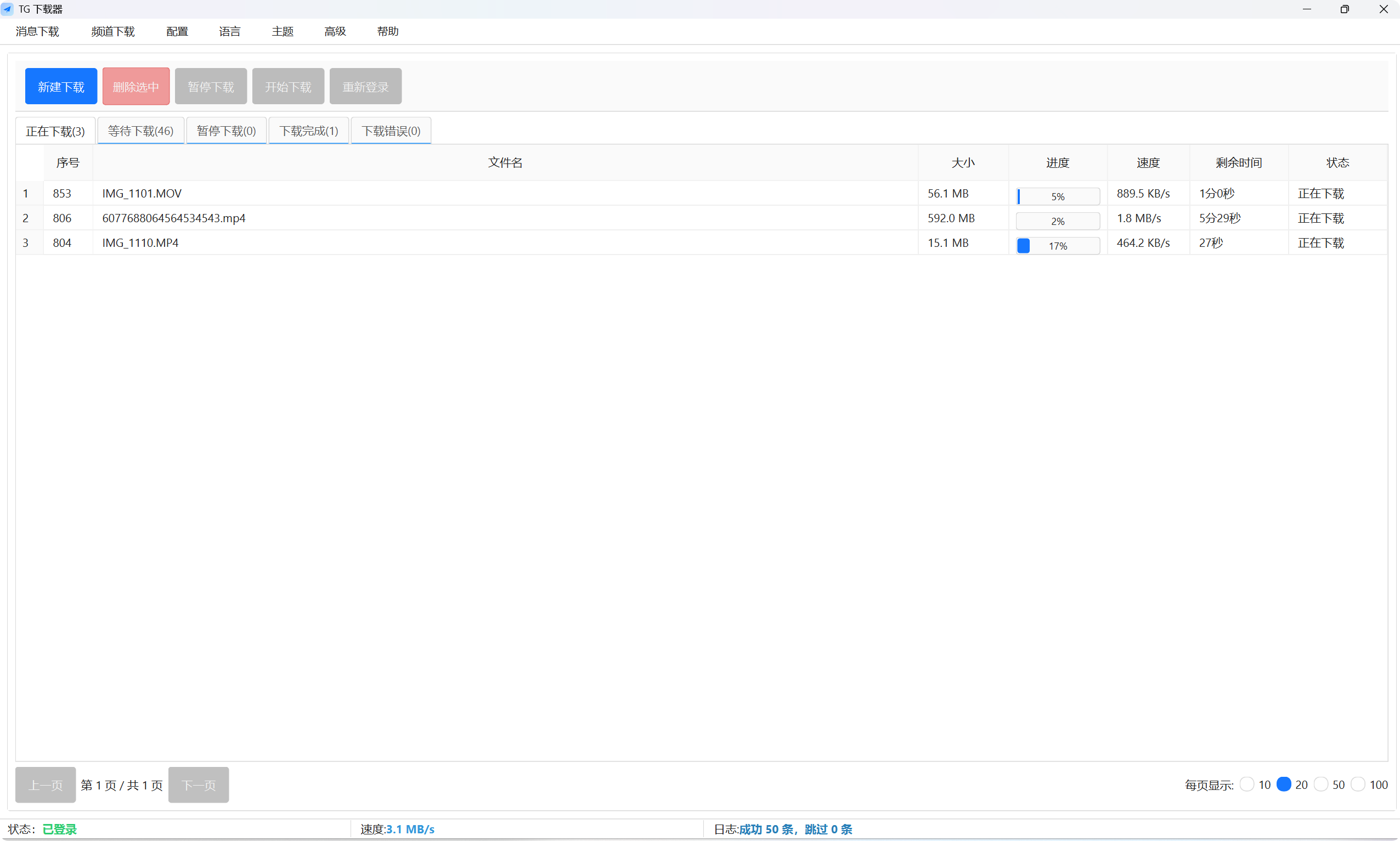Open the 语言 menu
This screenshot has height=841, width=1400.
229,32
